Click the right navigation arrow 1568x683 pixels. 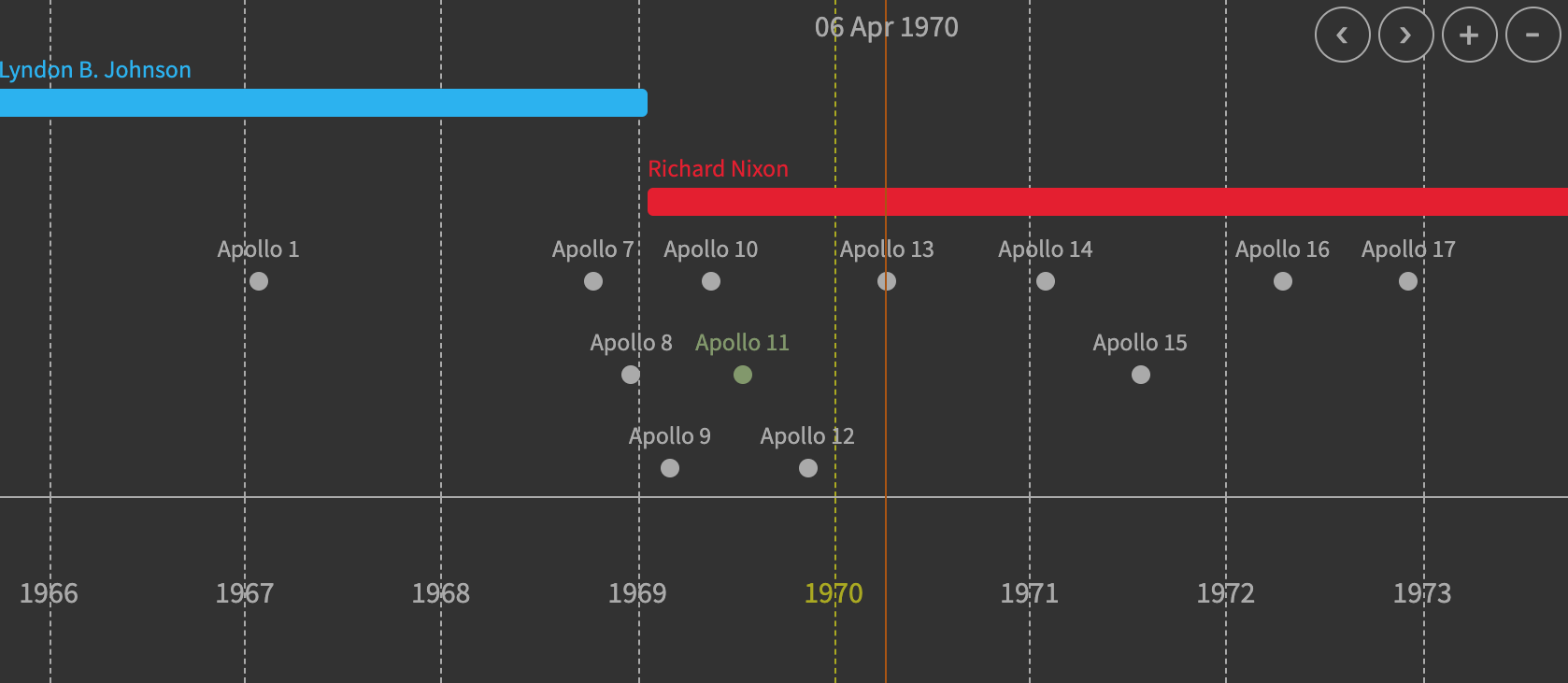(x=1406, y=35)
